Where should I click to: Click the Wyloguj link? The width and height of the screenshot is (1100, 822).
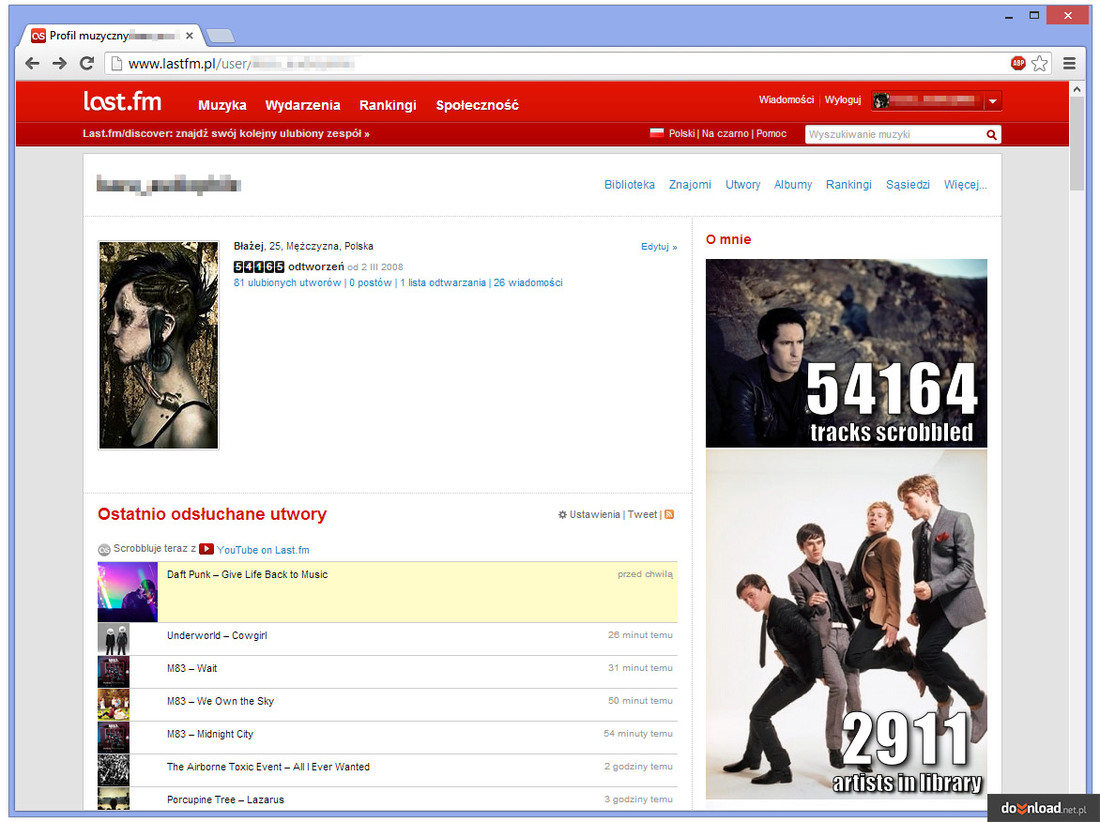coord(843,100)
